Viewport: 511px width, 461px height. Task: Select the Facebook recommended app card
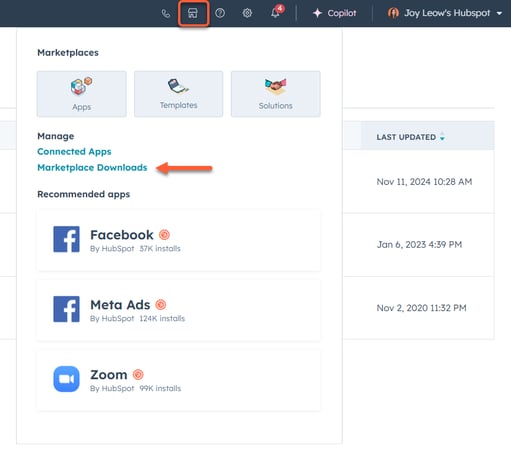[179, 240]
